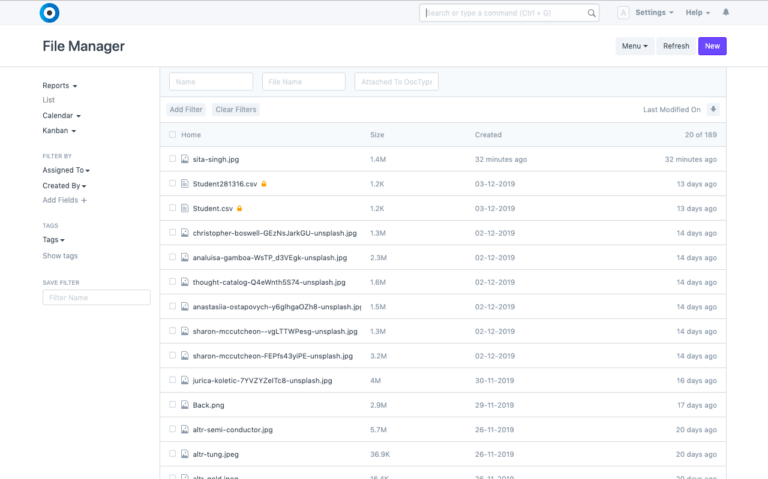This screenshot has height=479, width=768.
Task: Click the search magnifier icon
Action: pyautogui.click(x=592, y=13)
